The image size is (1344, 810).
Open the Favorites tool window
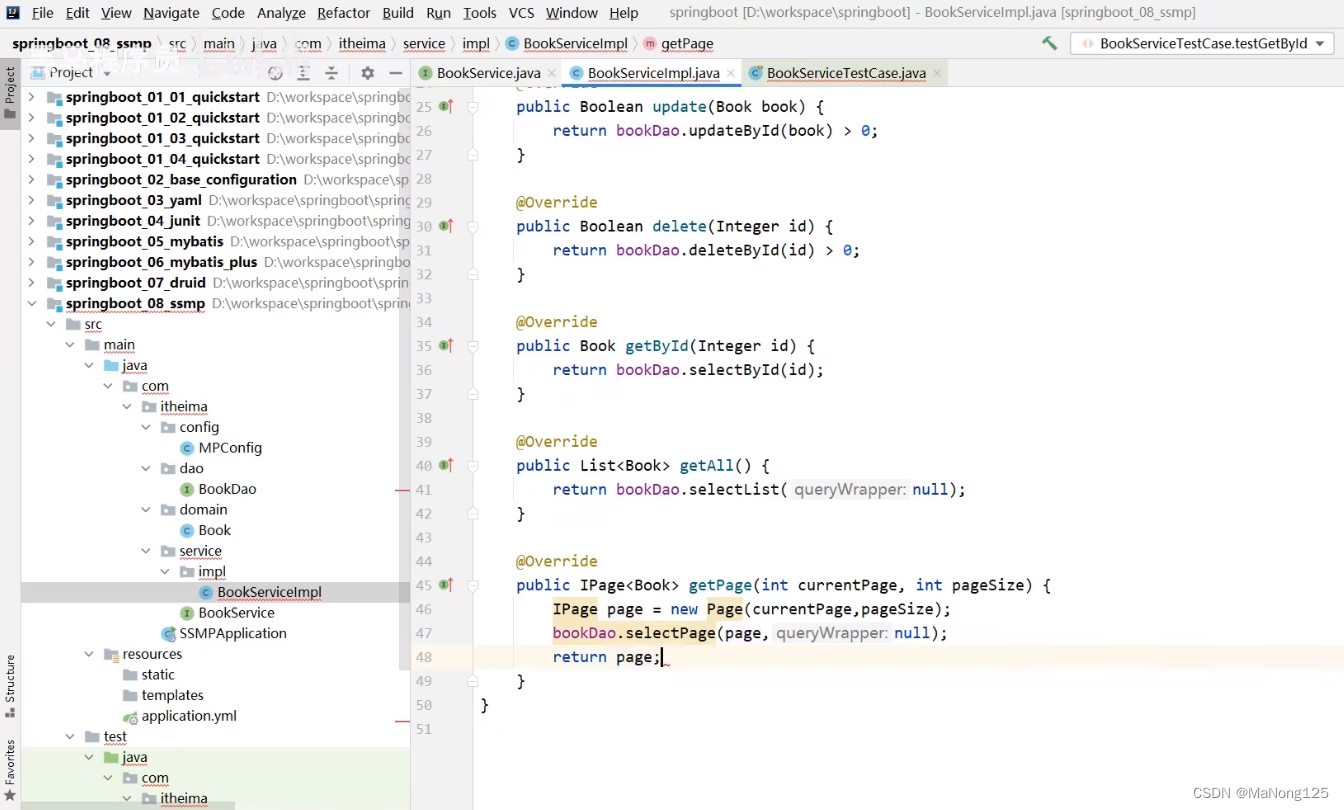click(10, 772)
